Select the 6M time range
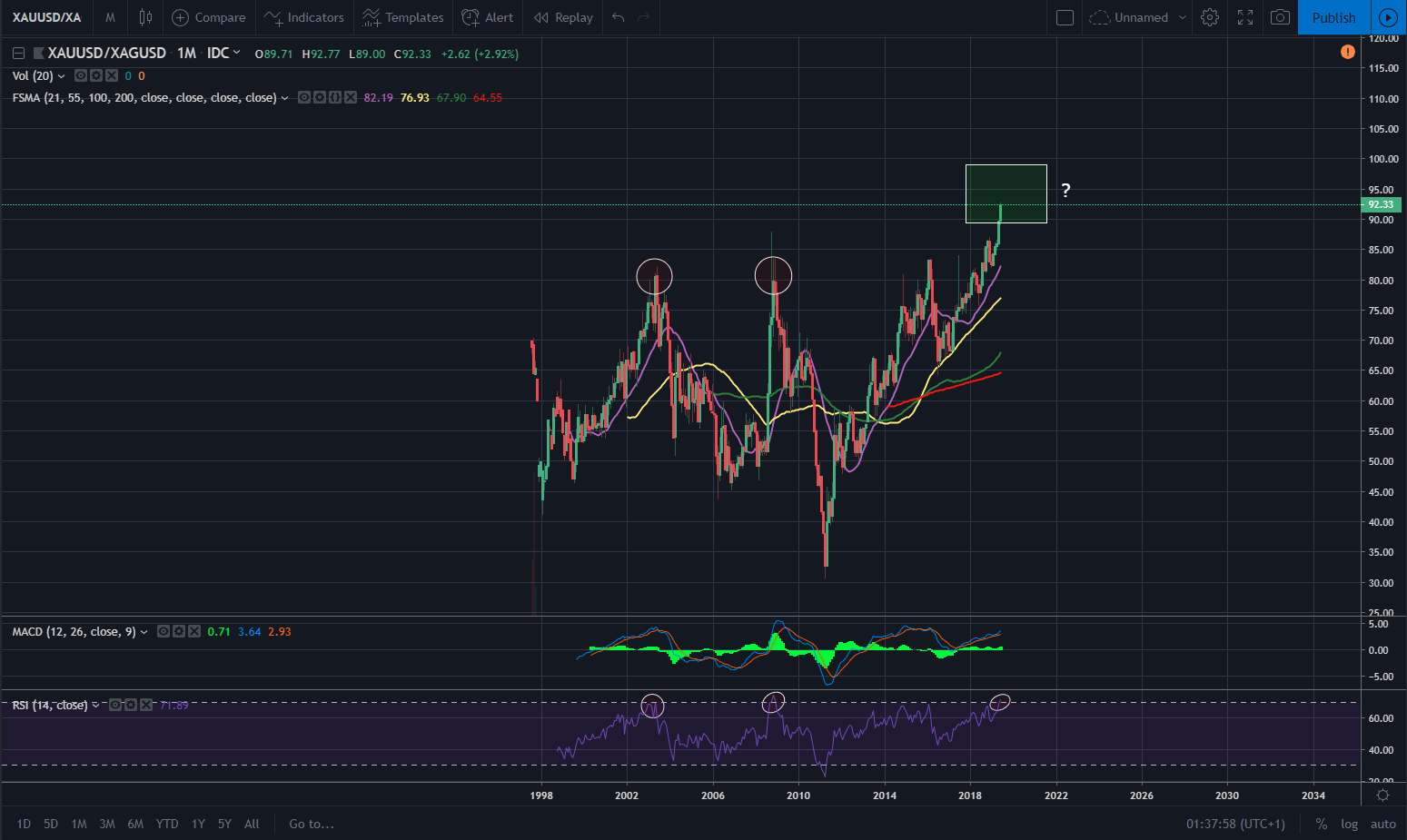The height and width of the screenshot is (840, 1407). (135, 824)
